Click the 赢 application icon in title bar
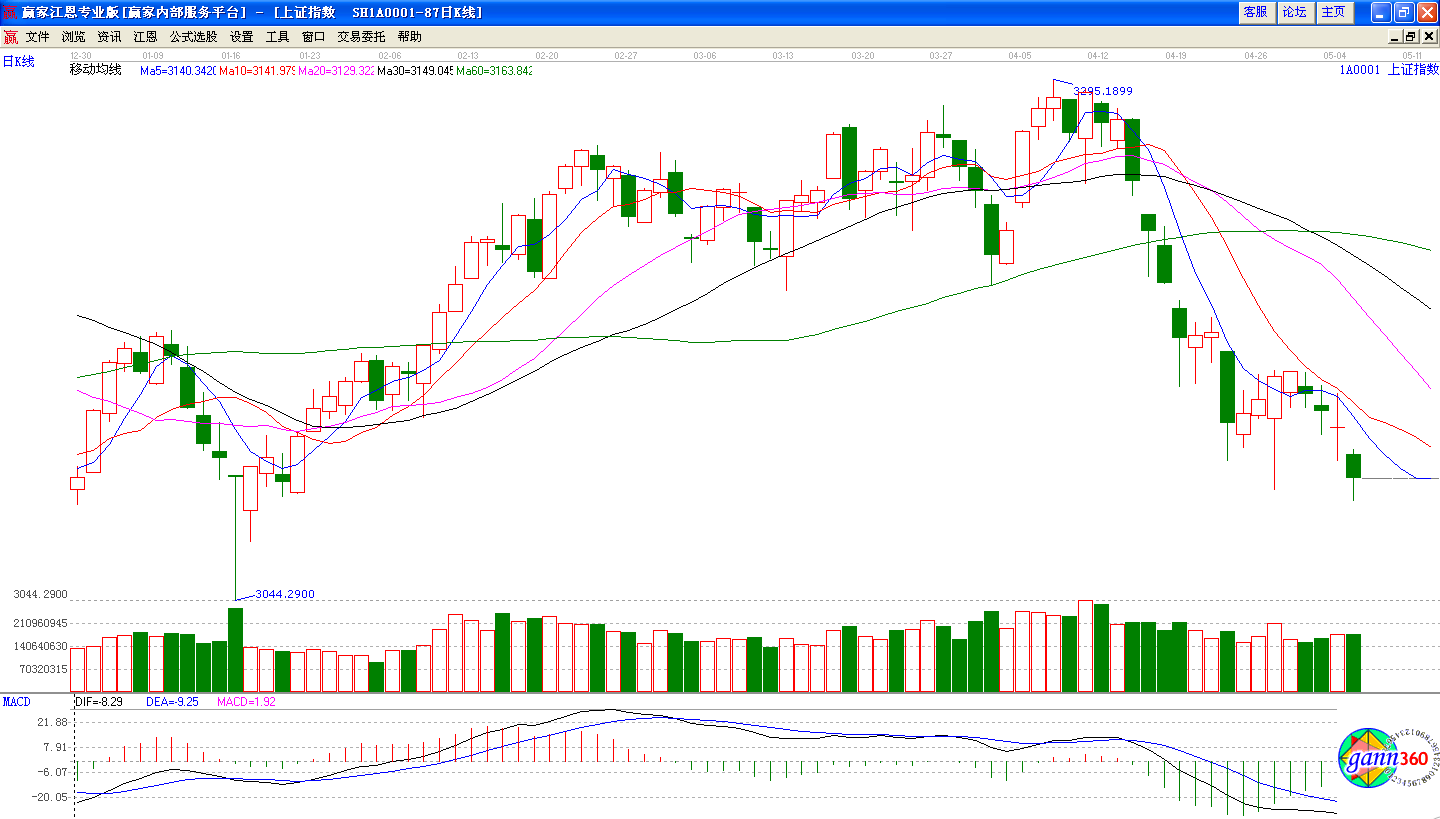Viewport: 1440px width, 819px height. click(x=10, y=12)
